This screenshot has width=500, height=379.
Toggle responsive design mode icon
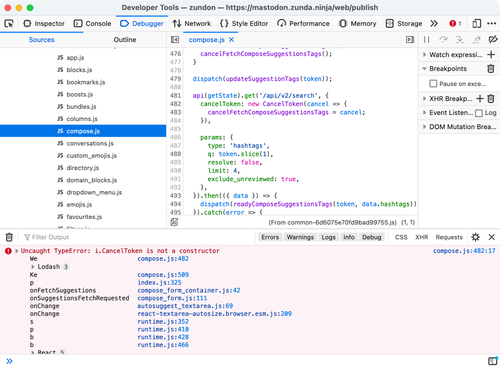(x=477, y=24)
